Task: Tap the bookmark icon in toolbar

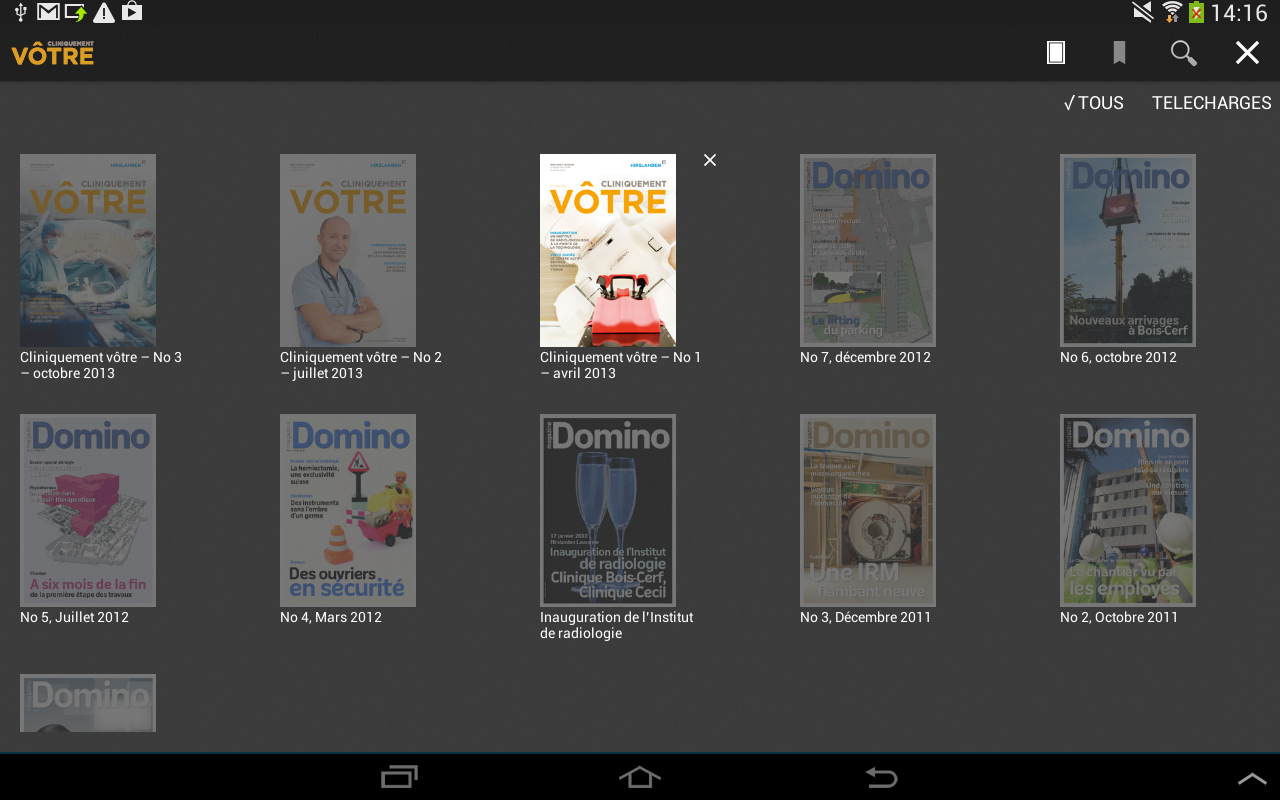Action: (1119, 53)
